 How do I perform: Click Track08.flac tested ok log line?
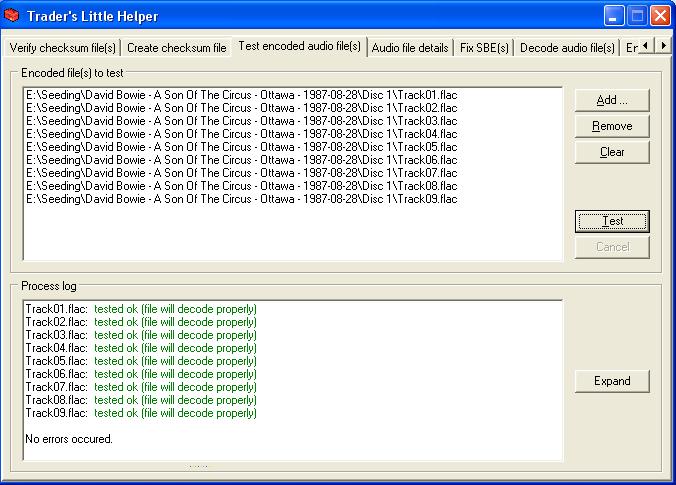(x=141, y=400)
